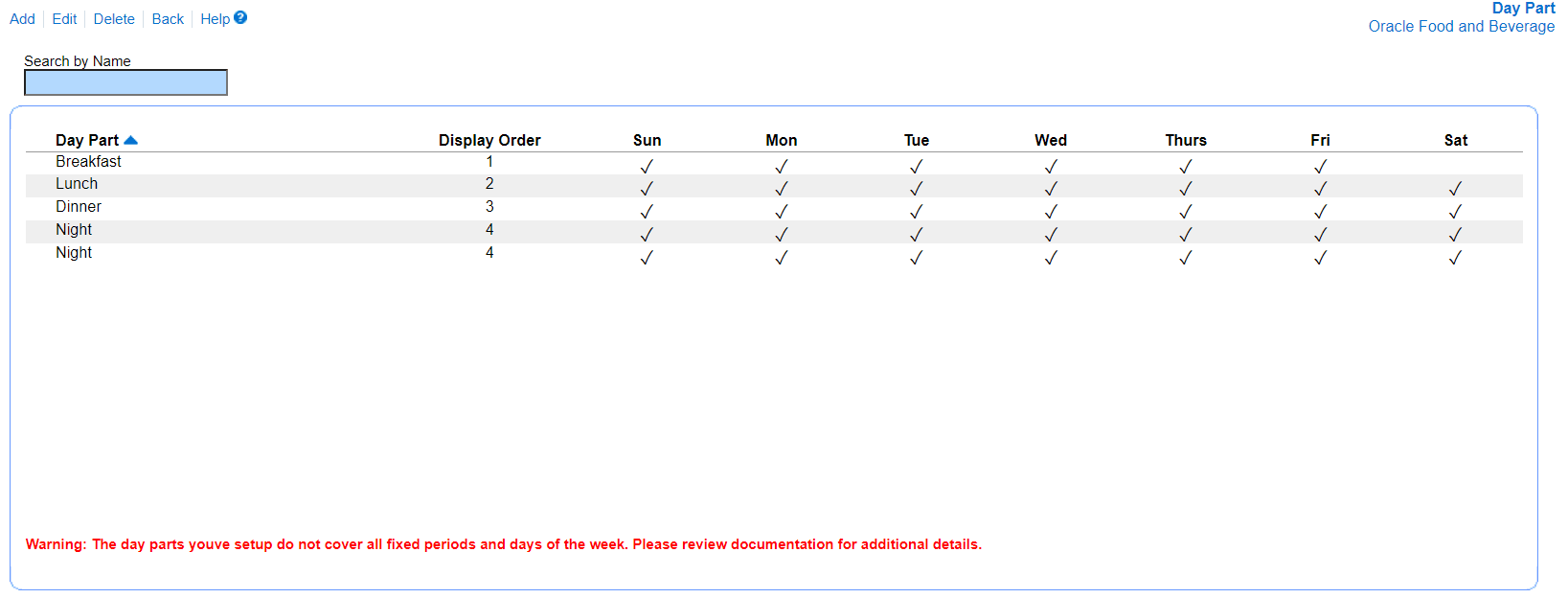Click Dinner's Thursday checkmark
The width and height of the screenshot is (1568, 598).
1186,211
